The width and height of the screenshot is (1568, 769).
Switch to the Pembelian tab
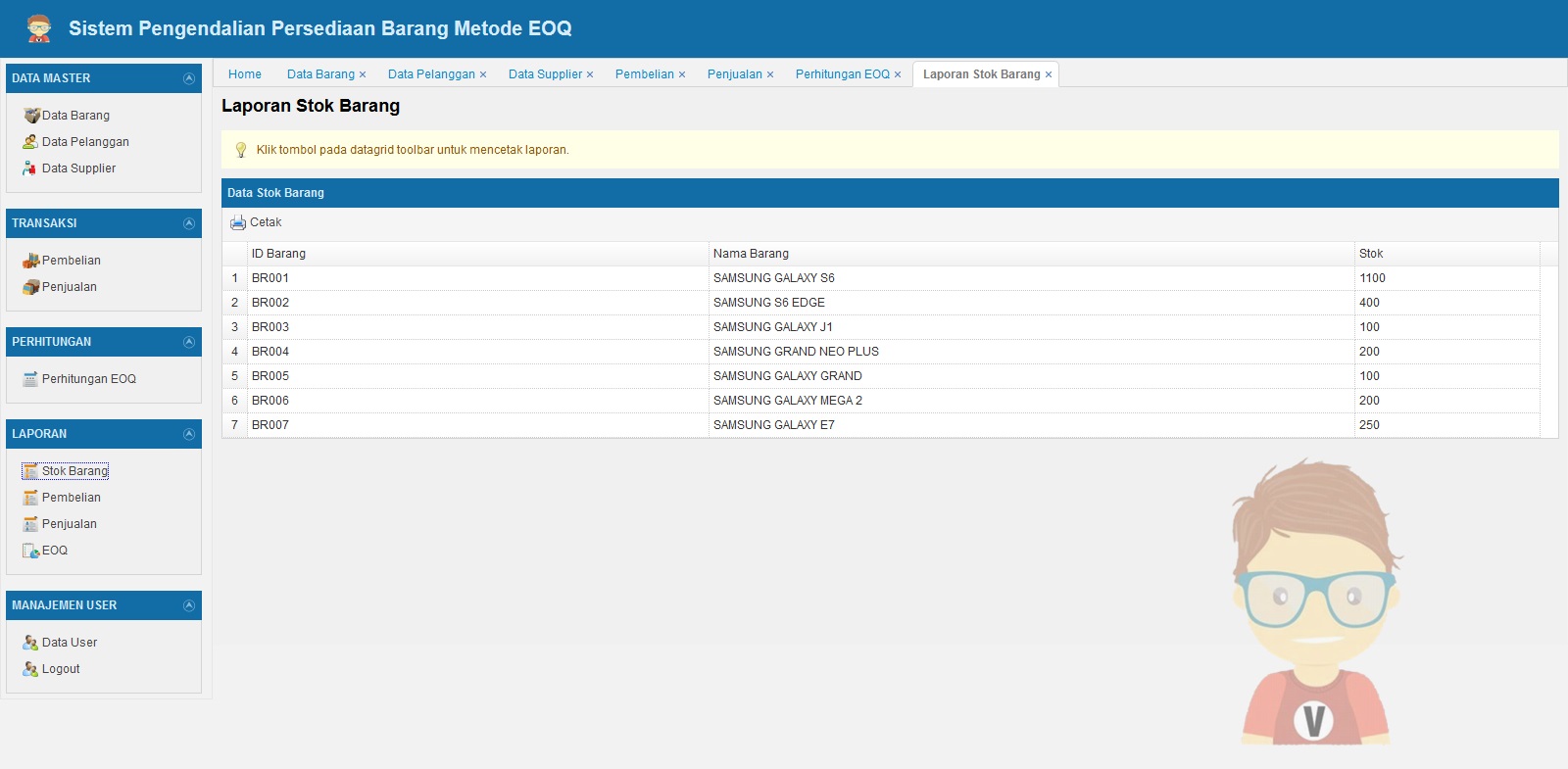click(x=645, y=74)
